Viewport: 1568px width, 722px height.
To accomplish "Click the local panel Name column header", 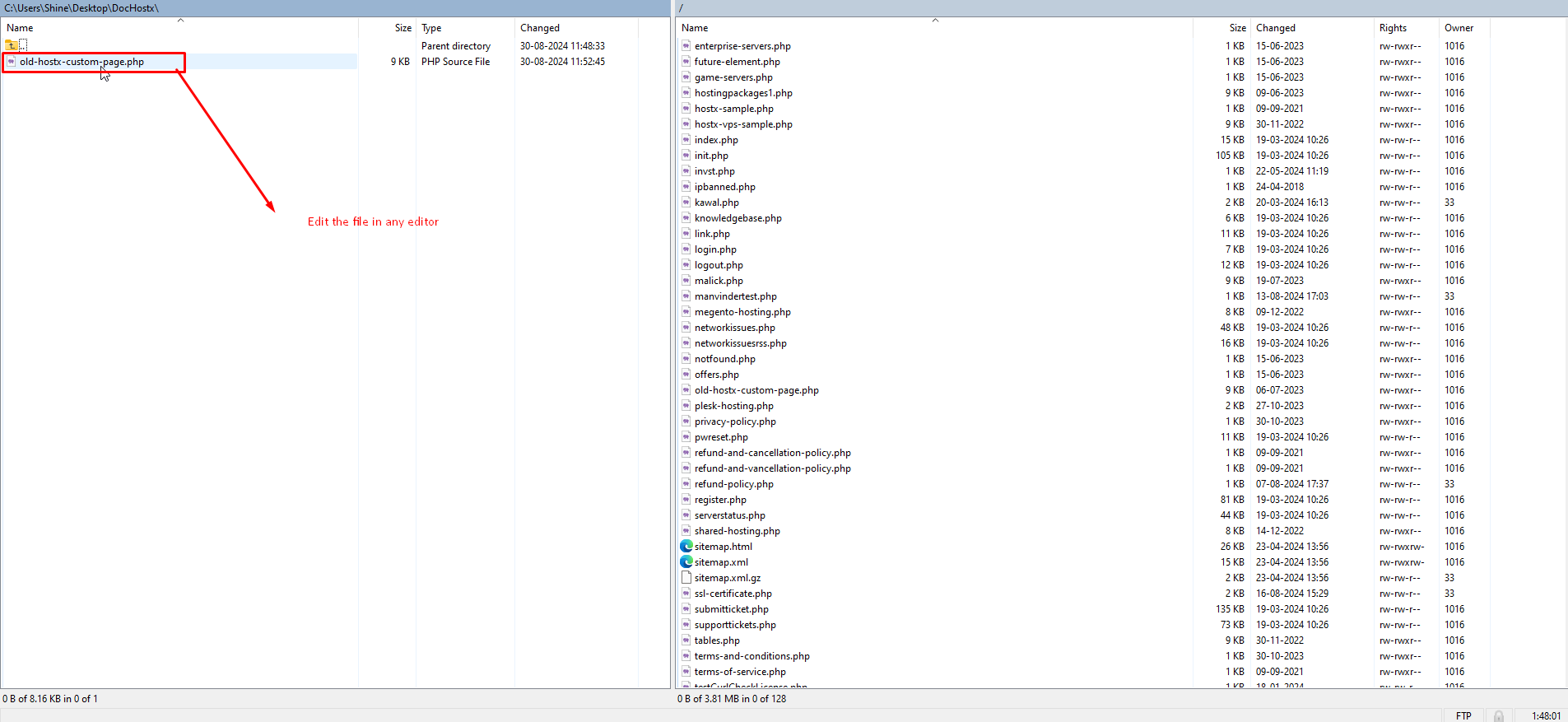I will [20, 28].
